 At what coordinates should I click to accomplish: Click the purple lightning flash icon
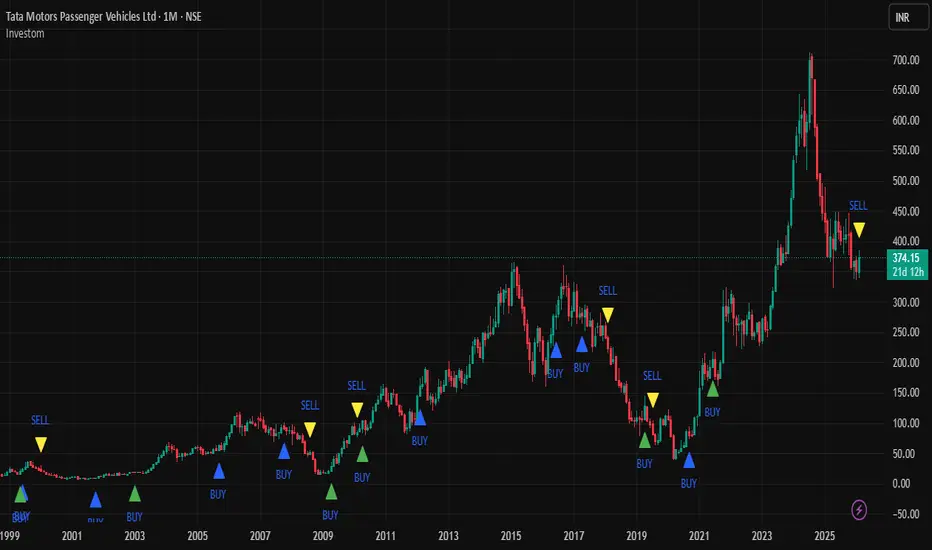tap(859, 510)
